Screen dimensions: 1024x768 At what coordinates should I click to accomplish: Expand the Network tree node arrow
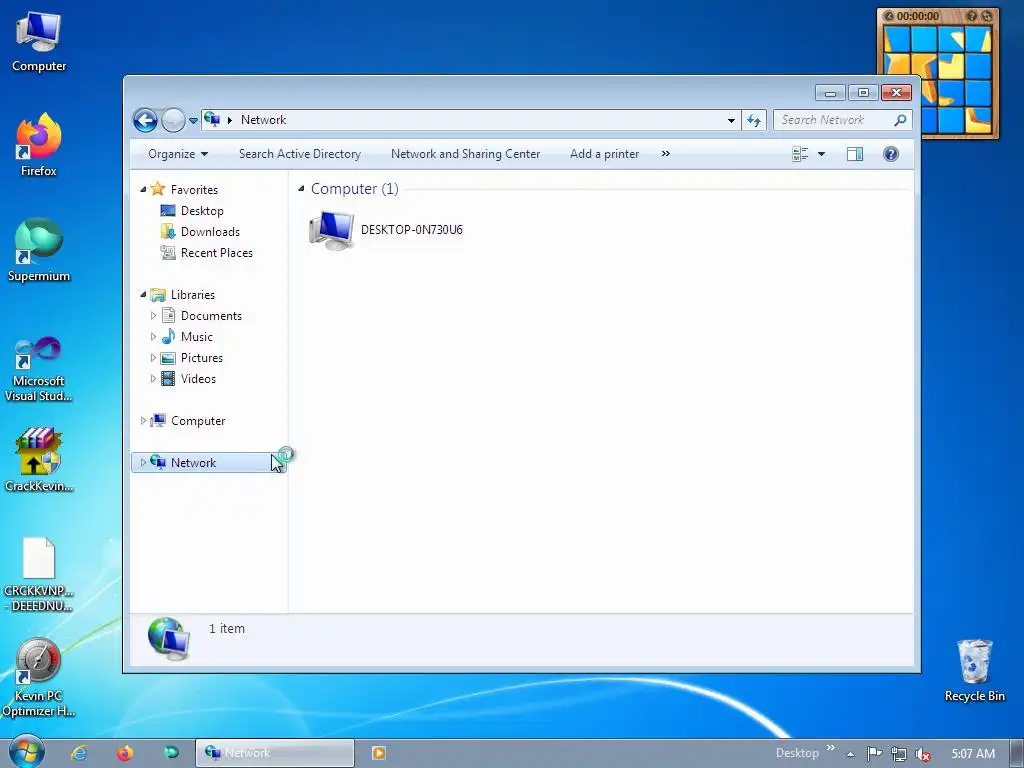click(x=143, y=462)
